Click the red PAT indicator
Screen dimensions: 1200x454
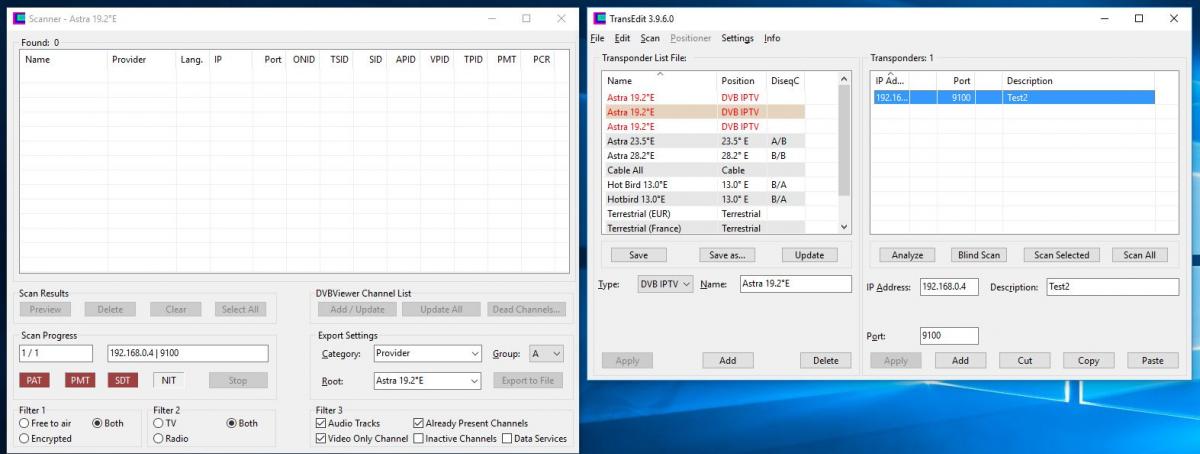click(36, 380)
